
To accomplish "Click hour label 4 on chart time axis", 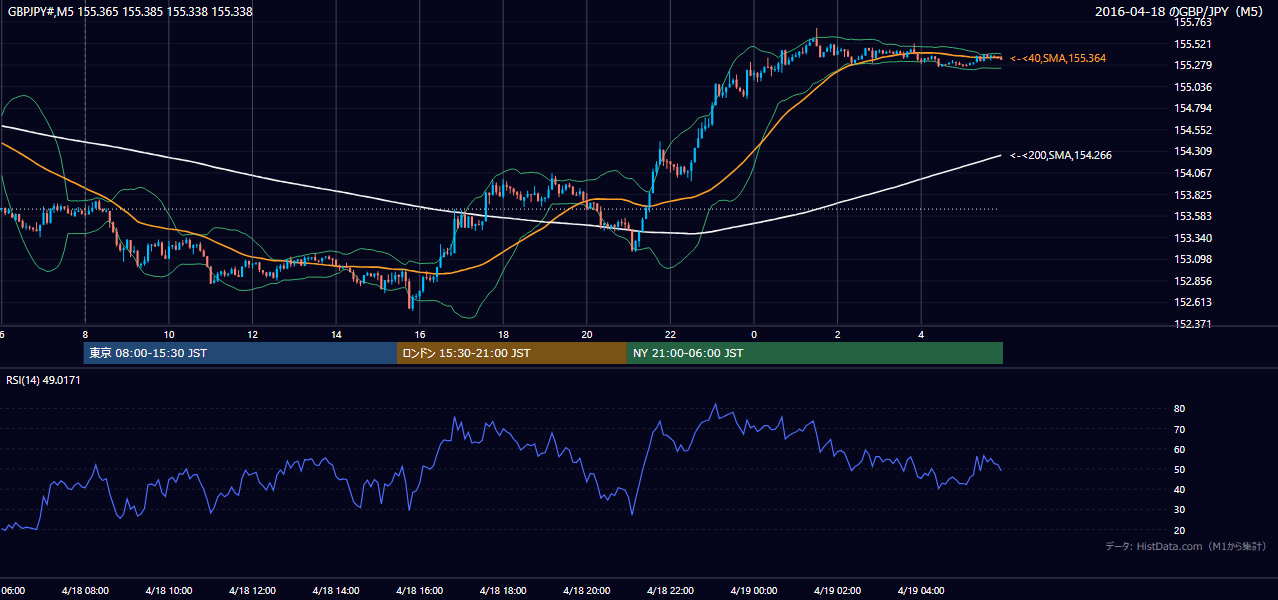I will click(x=921, y=334).
